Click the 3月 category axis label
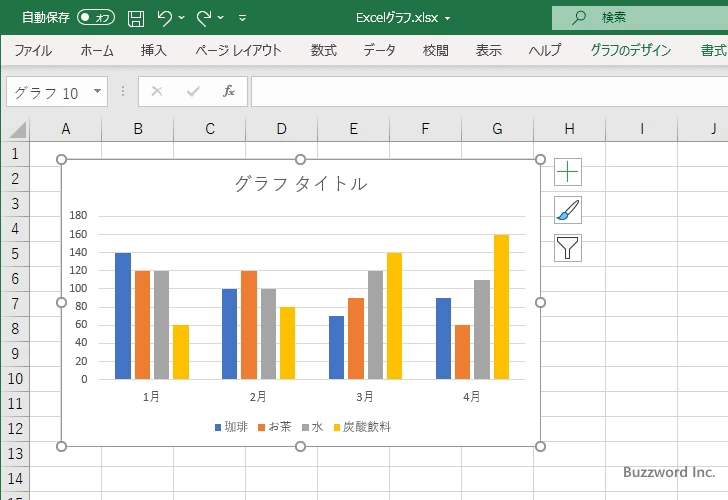728x500 pixels. pos(365,397)
